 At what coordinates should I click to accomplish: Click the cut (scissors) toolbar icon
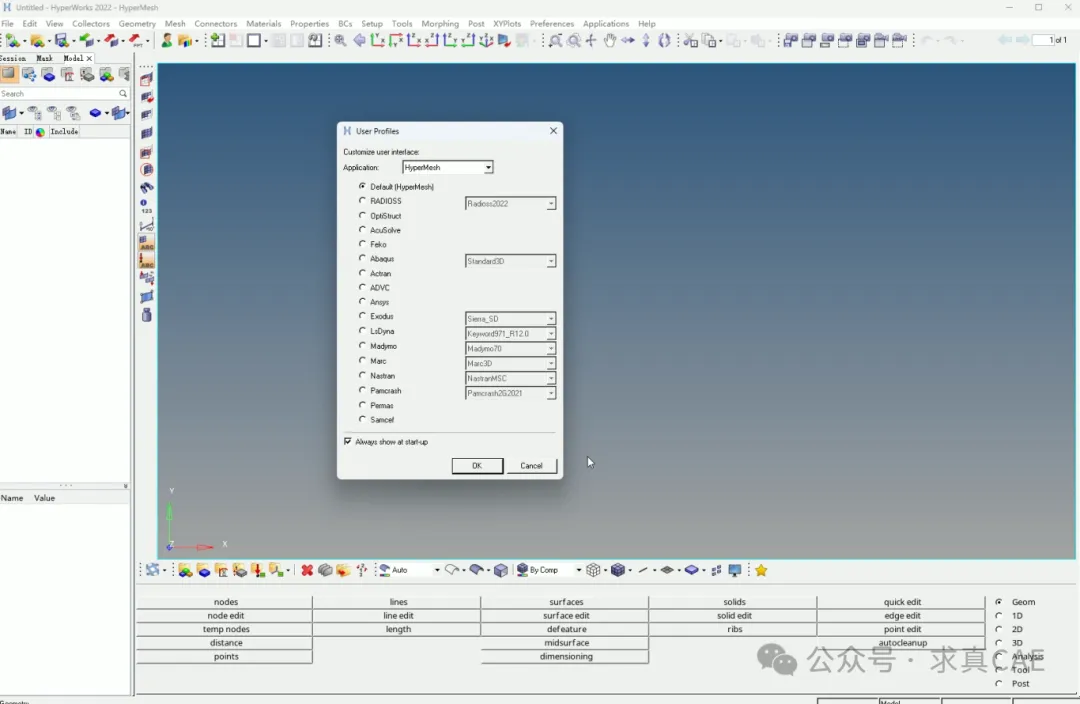click(690, 41)
